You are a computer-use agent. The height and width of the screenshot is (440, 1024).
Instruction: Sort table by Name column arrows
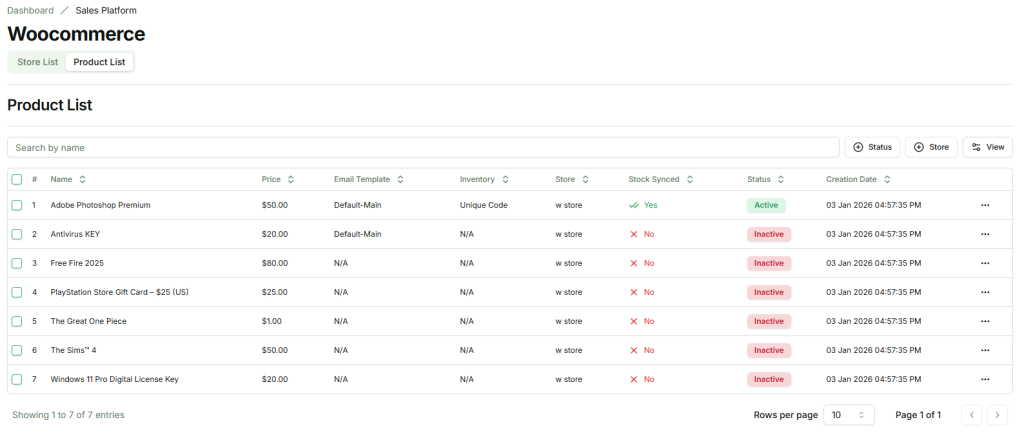[82, 180]
